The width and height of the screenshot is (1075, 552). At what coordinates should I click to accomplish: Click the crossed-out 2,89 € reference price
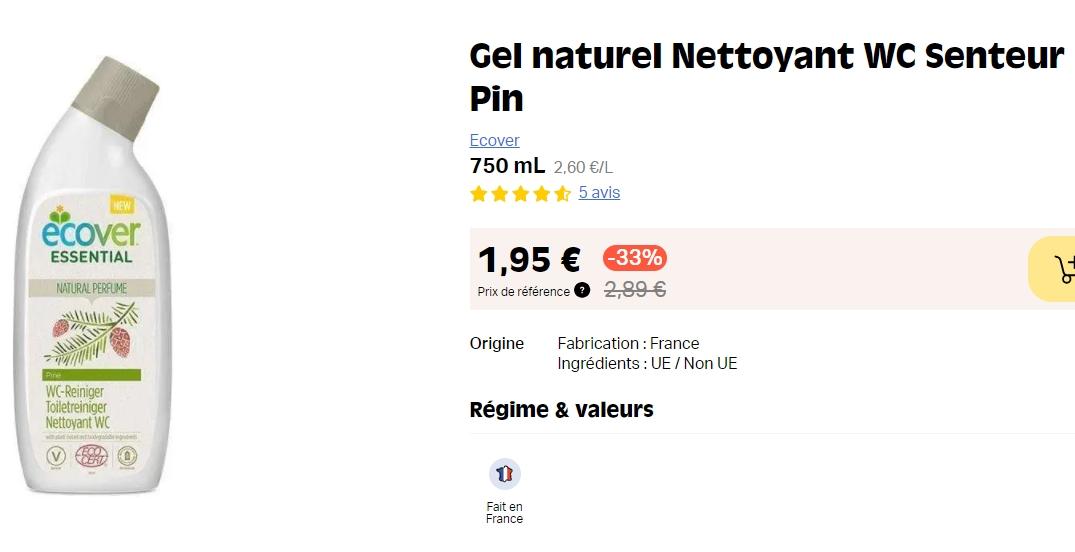[x=635, y=290]
